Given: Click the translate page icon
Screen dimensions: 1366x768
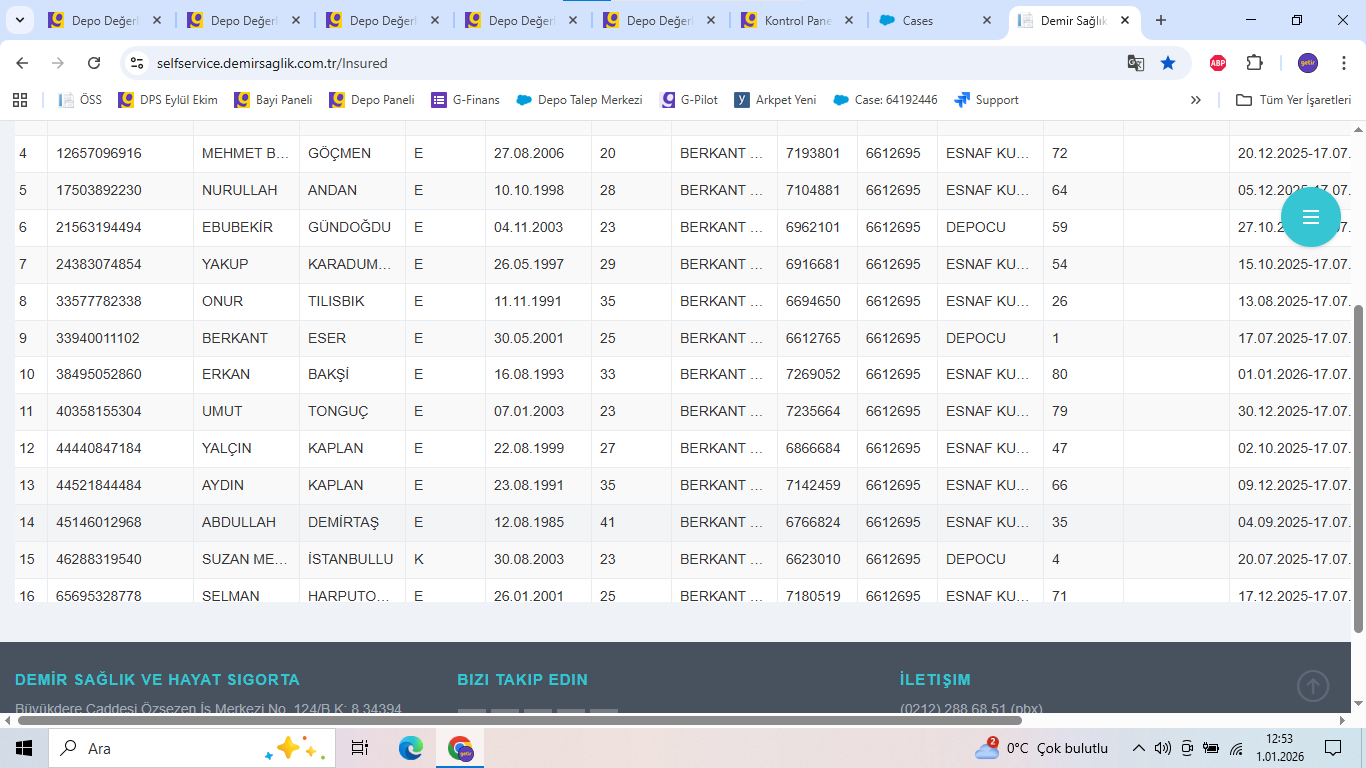Looking at the screenshot, I should (x=1136, y=63).
